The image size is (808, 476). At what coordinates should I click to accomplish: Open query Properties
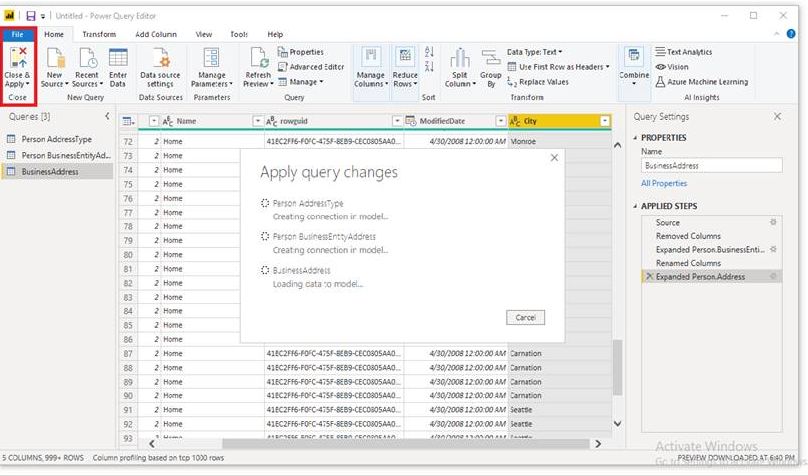pyautogui.click(x=301, y=52)
